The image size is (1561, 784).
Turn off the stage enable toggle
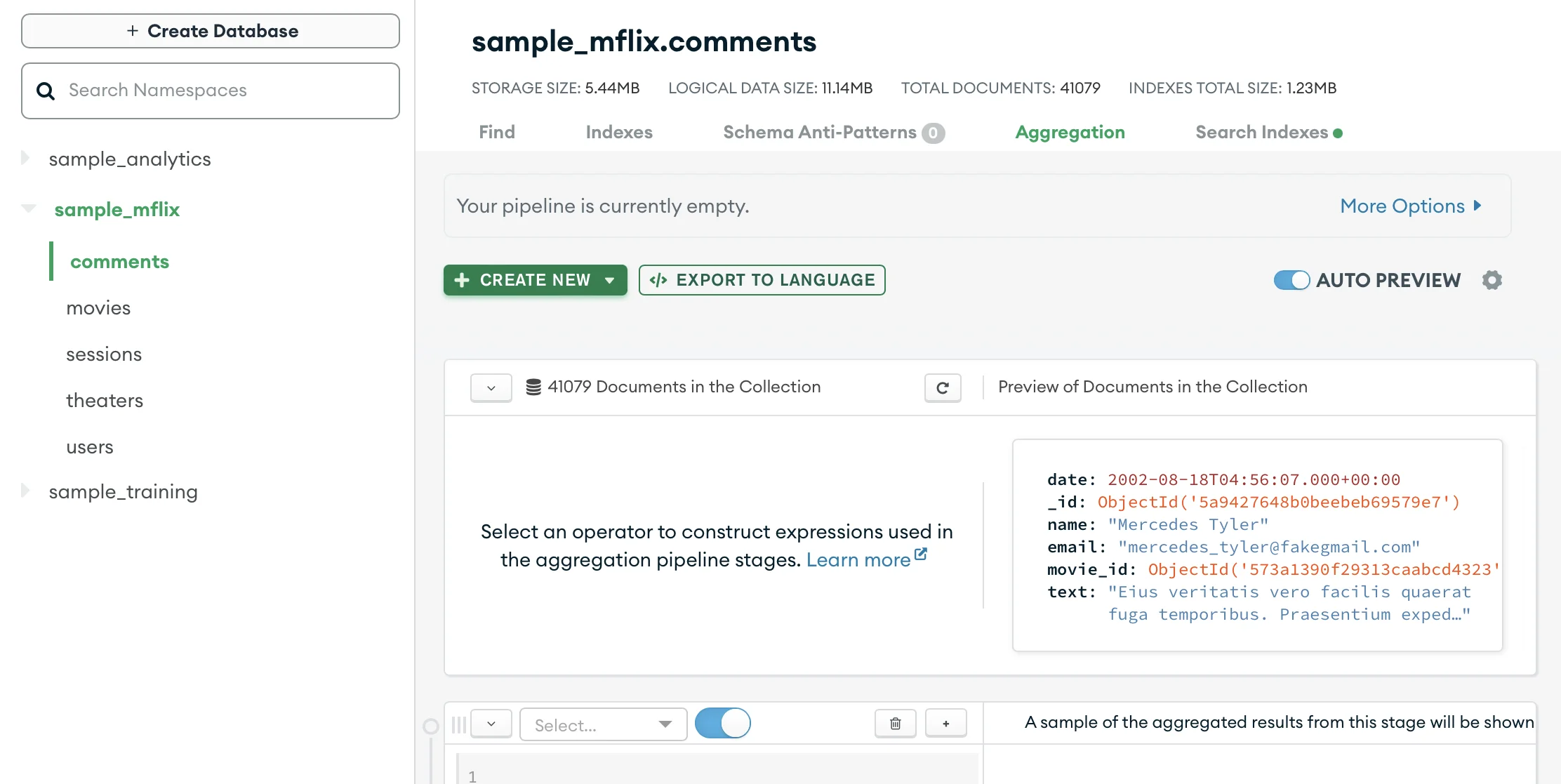pos(722,723)
